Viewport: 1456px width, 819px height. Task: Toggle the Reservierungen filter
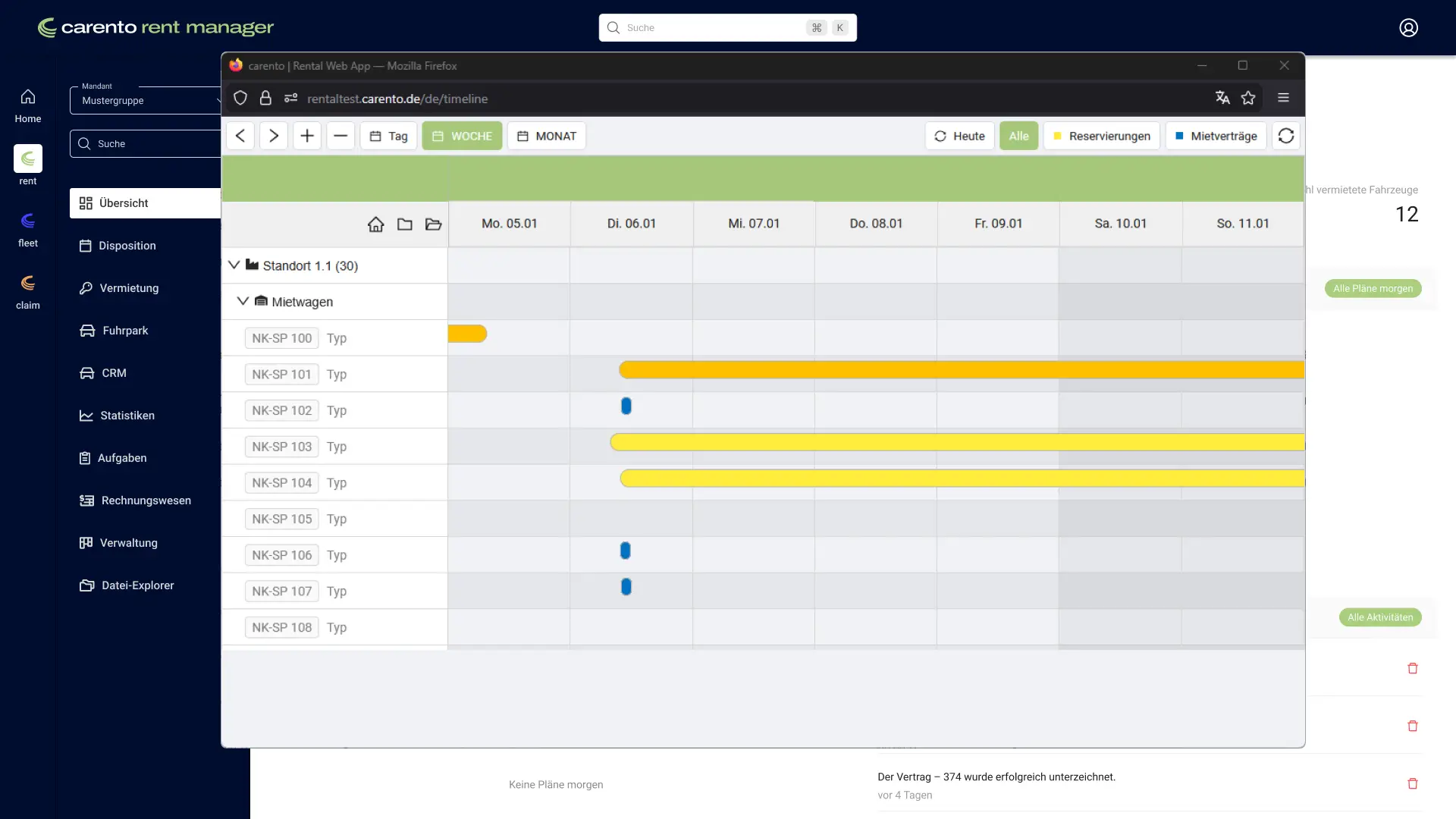click(1101, 136)
